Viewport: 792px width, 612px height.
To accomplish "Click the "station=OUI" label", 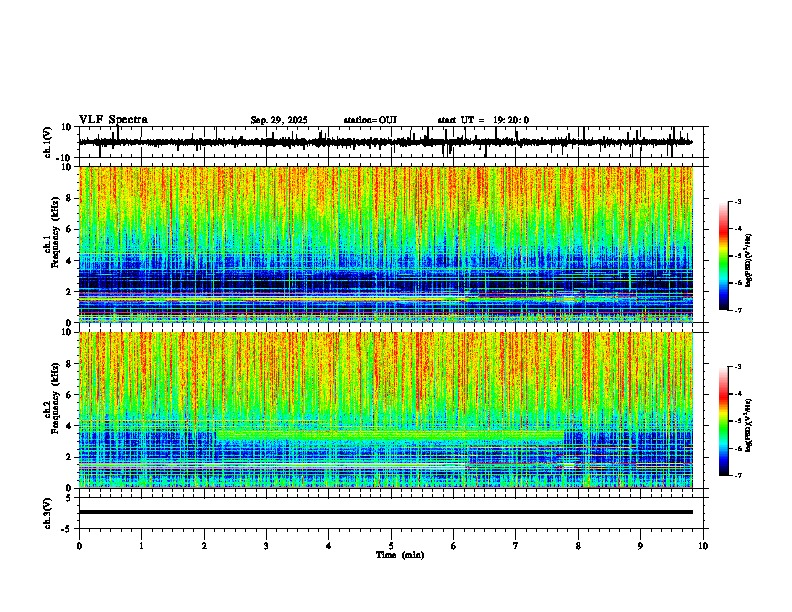I will click(370, 120).
